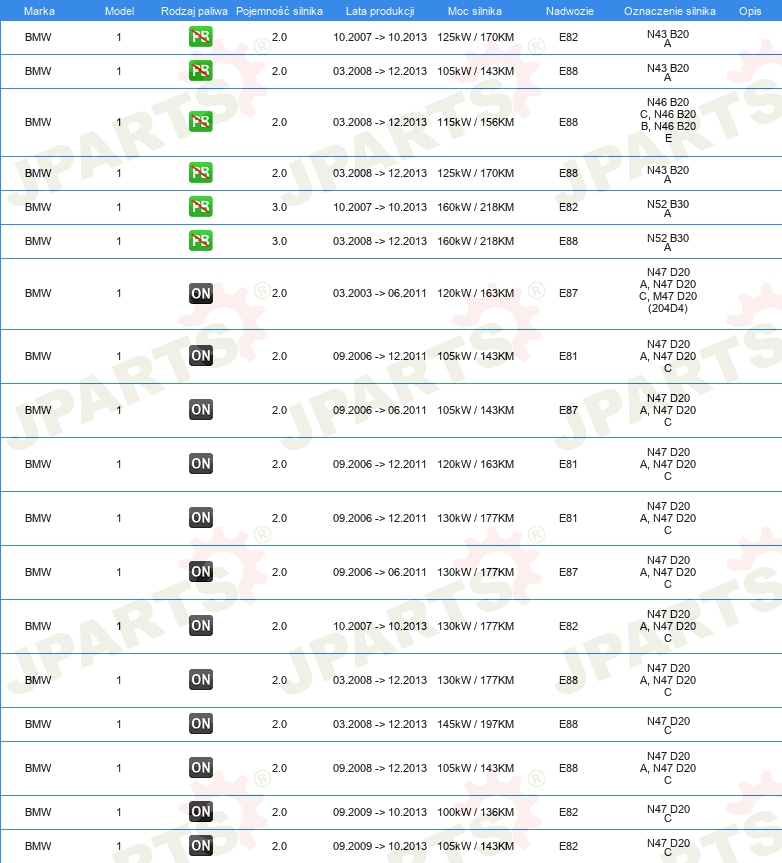The height and width of the screenshot is (863, 782).
Task: Click the petrol icon in the E88 3.0 row
Action: pos(200,241)
